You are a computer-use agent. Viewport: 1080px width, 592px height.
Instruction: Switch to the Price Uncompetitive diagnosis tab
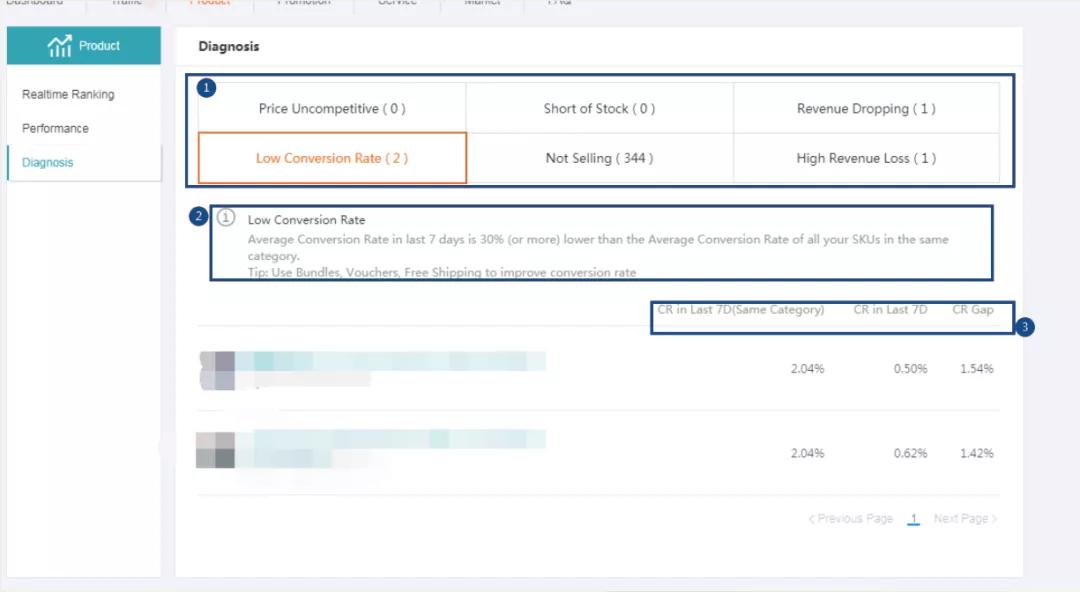tap(332, 109)
